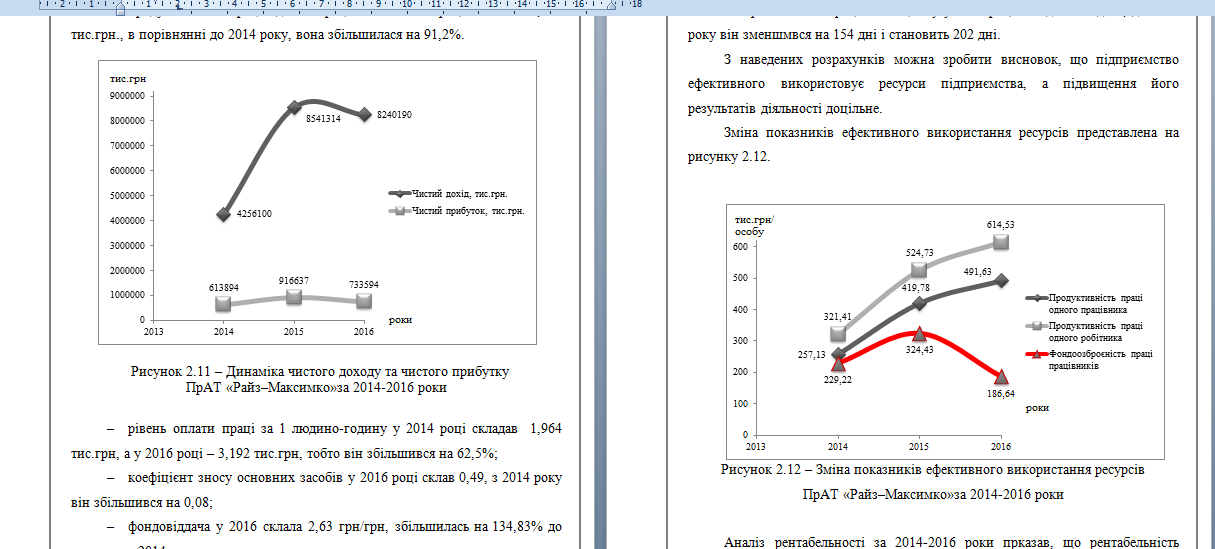The image size is (1215, 549).
Task: Click the 'тис.грн/ особу' axis title
Action: [755, 225]
